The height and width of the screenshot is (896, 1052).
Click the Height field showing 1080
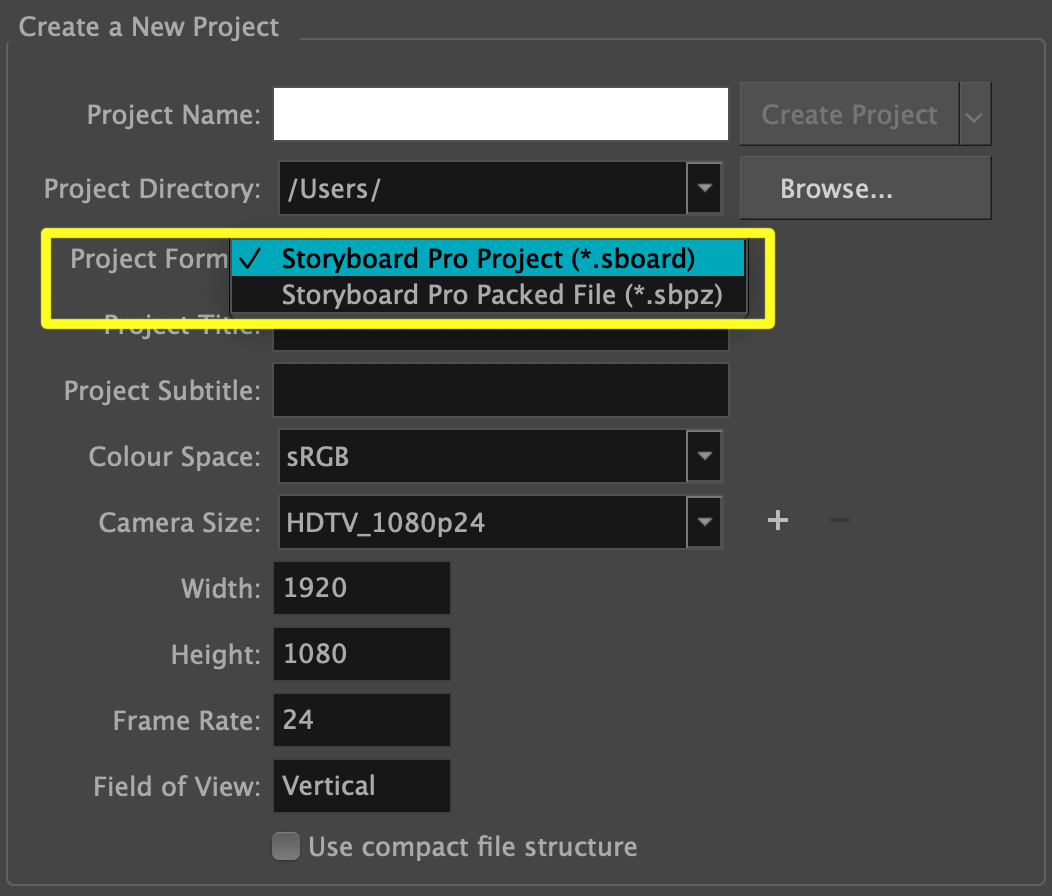361,654
